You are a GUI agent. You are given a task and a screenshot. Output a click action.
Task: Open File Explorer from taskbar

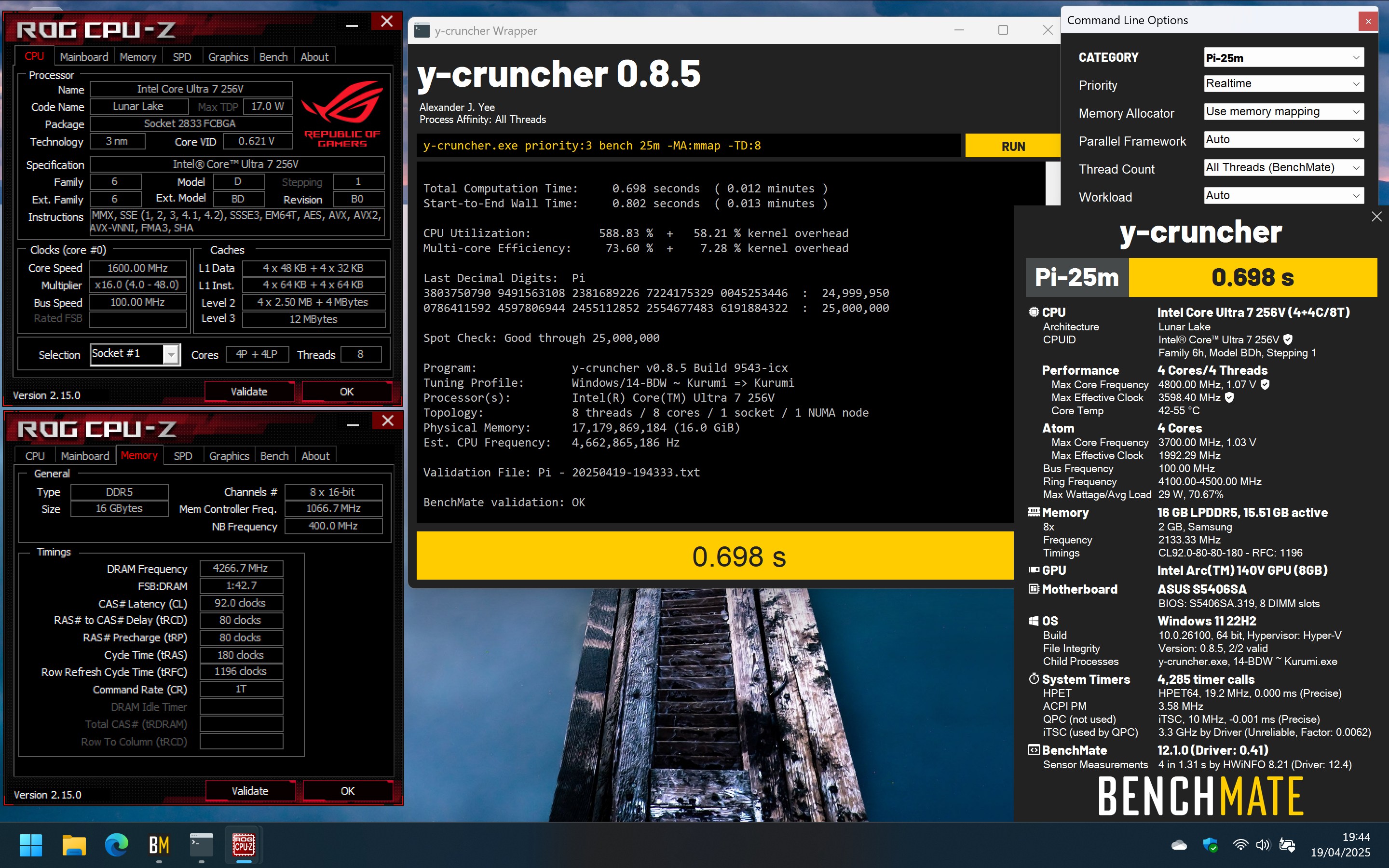[74, 844]
